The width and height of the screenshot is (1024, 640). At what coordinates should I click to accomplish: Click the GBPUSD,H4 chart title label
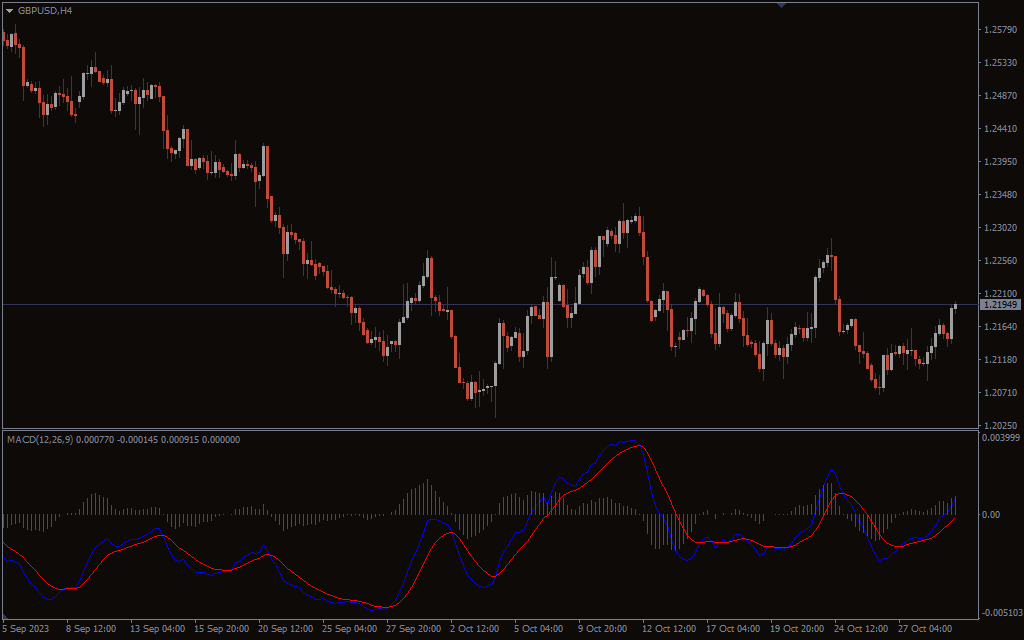(45, 10)
